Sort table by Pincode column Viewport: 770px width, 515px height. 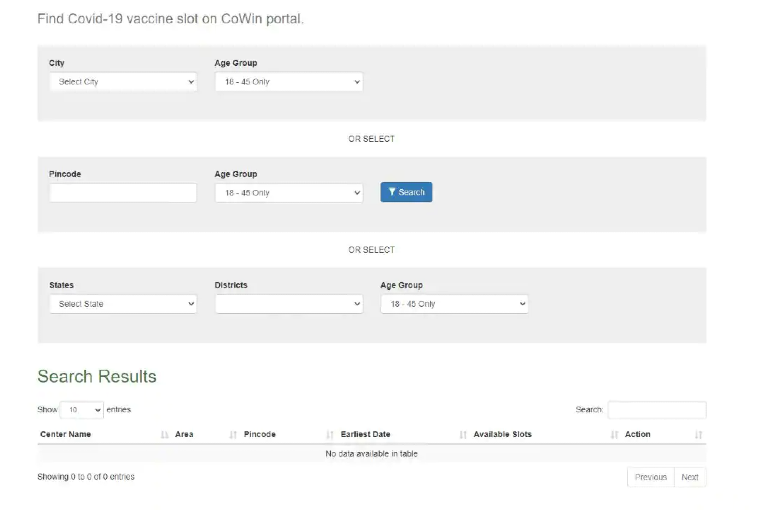pos(289,434)
